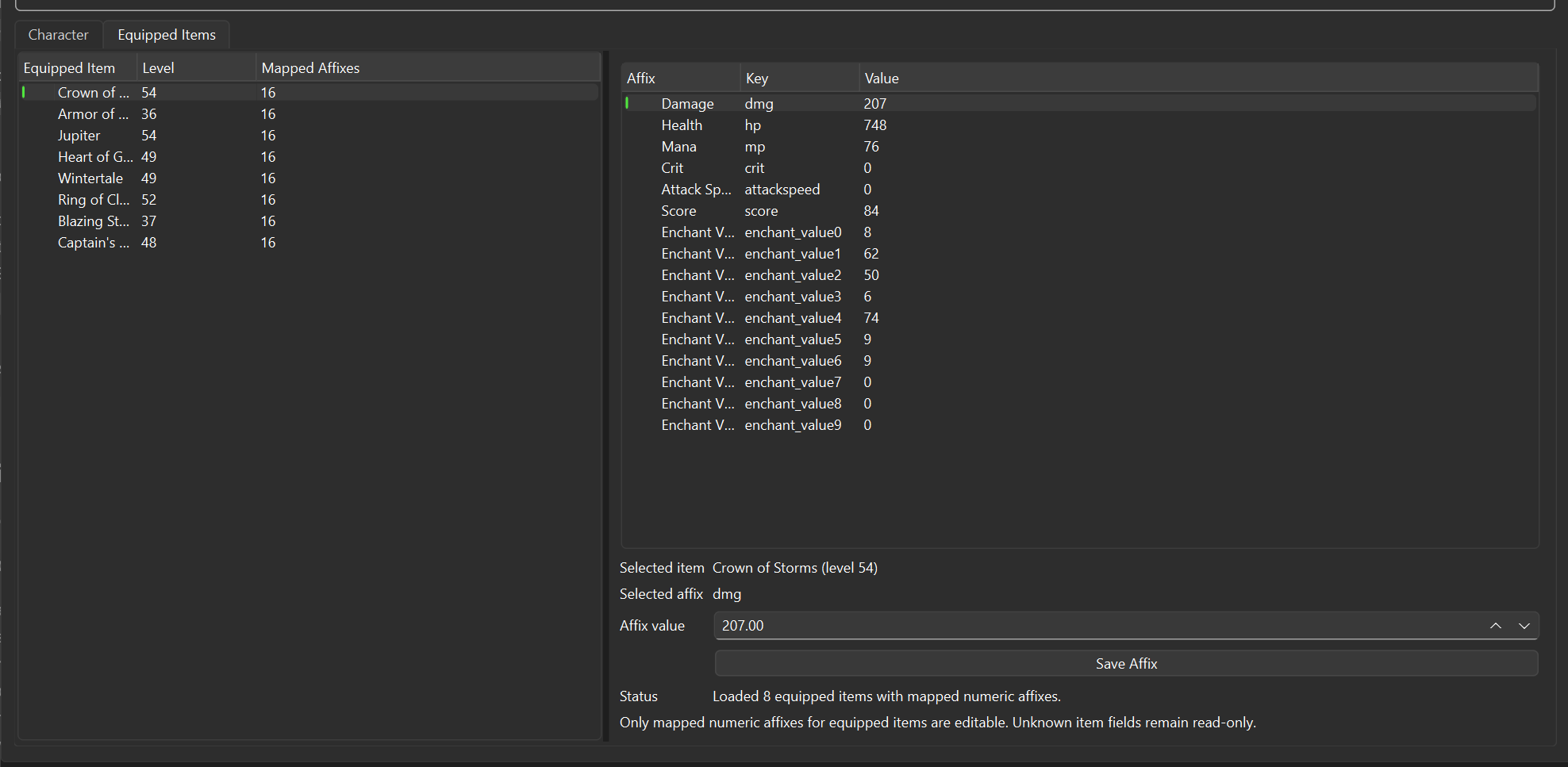Open the Equipped Items tab
1568x767 pixels.
click(x=167, y=35)
